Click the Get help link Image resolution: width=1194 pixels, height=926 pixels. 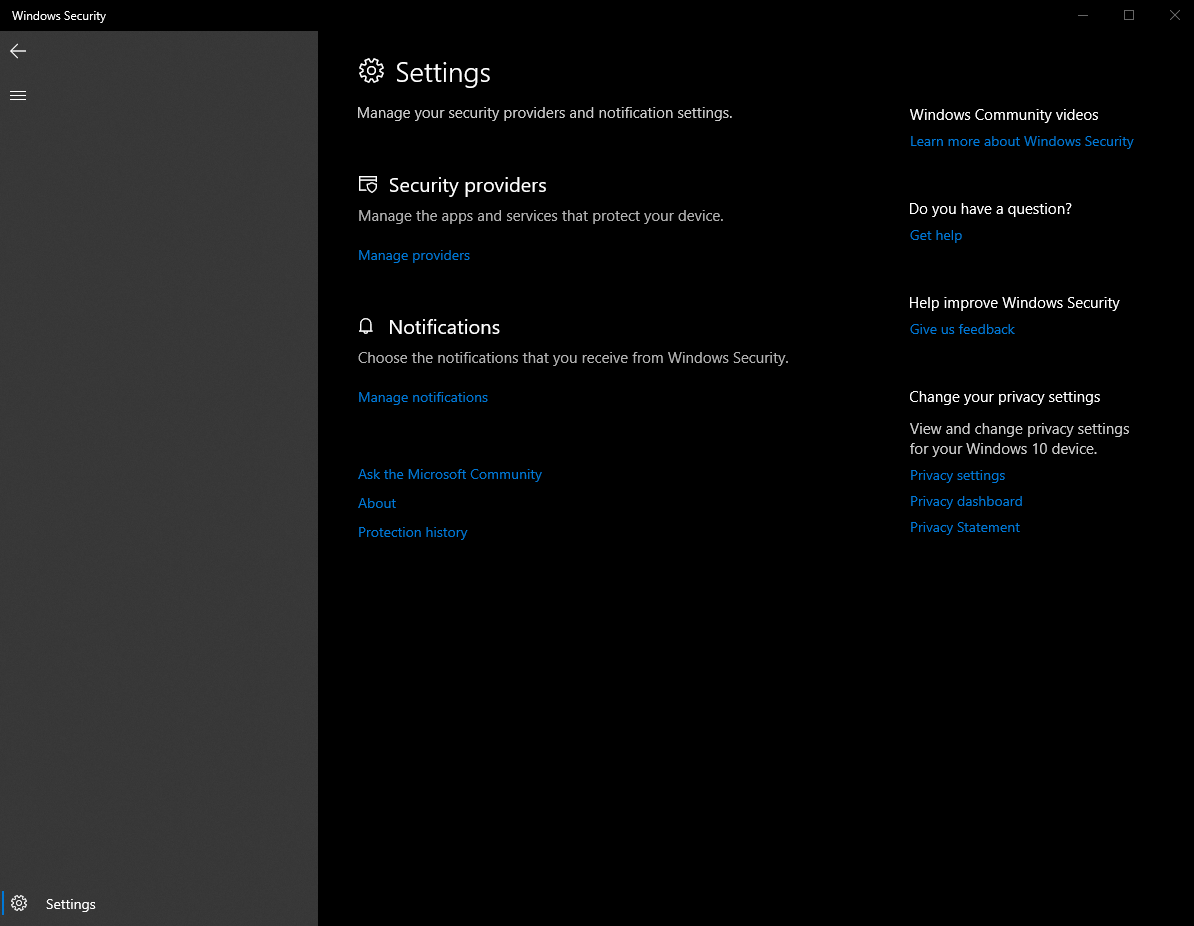[x=935, y=235]
